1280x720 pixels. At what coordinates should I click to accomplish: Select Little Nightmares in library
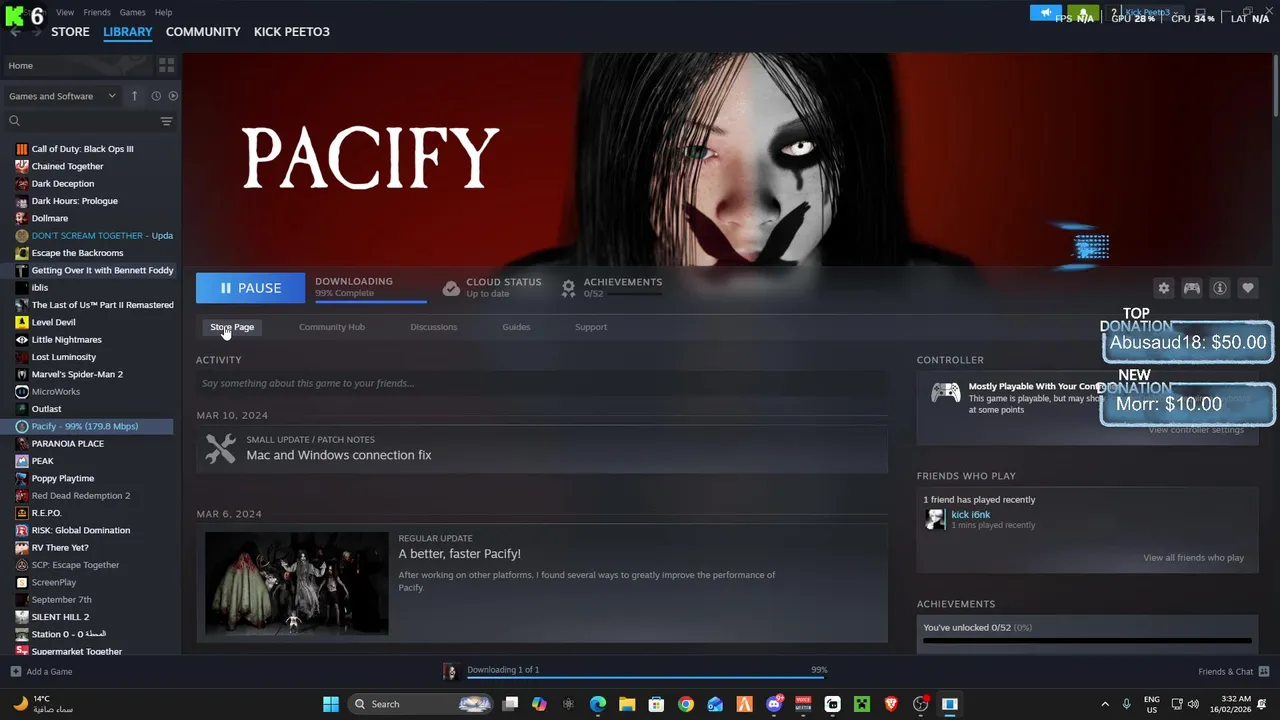click(66, 340)
